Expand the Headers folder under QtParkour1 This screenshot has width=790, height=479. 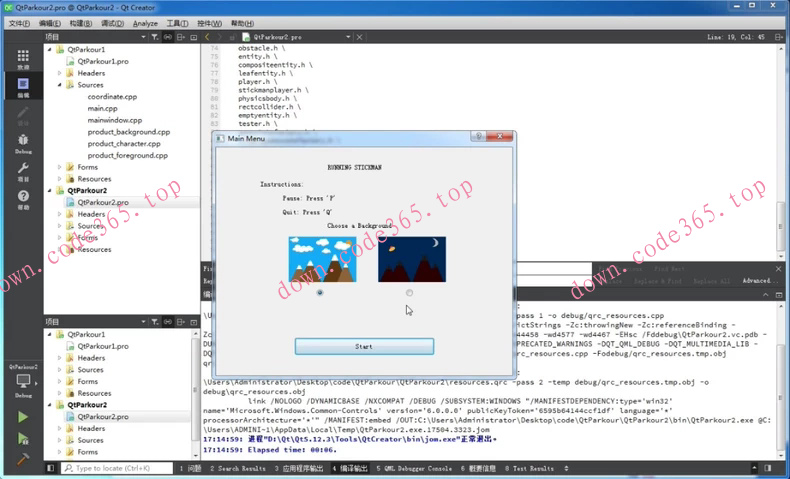click(60, 73)
